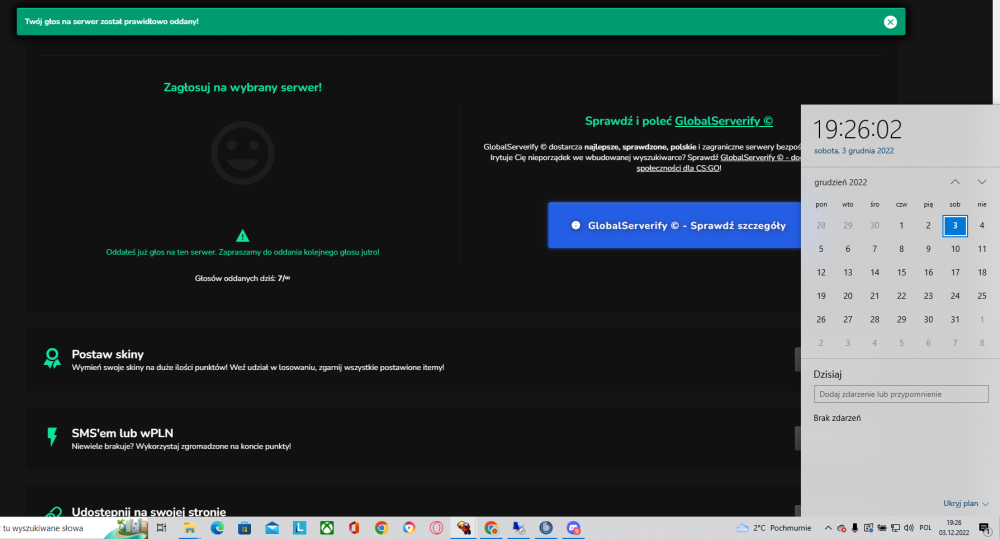
Task: Click the event field Dodaj zdarzenie lub przypomnienie
Action: (901, 394)
